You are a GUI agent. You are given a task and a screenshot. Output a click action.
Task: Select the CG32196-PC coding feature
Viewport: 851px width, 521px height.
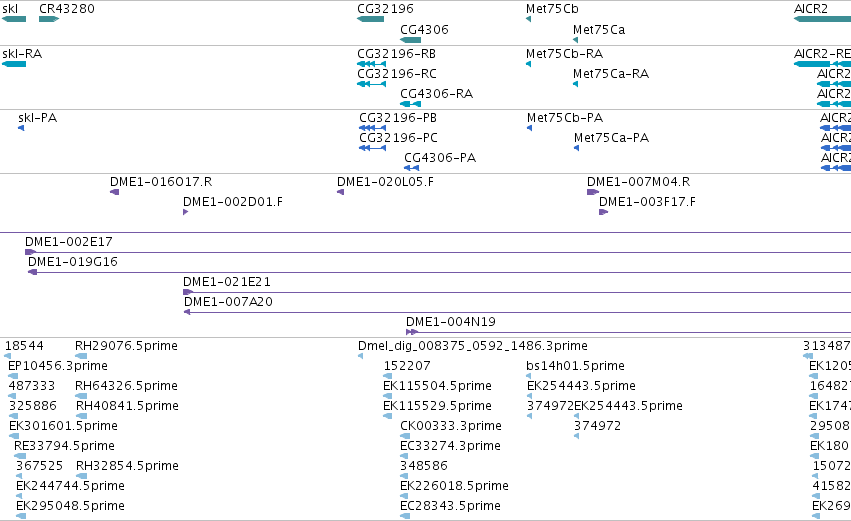pos(373,148)
